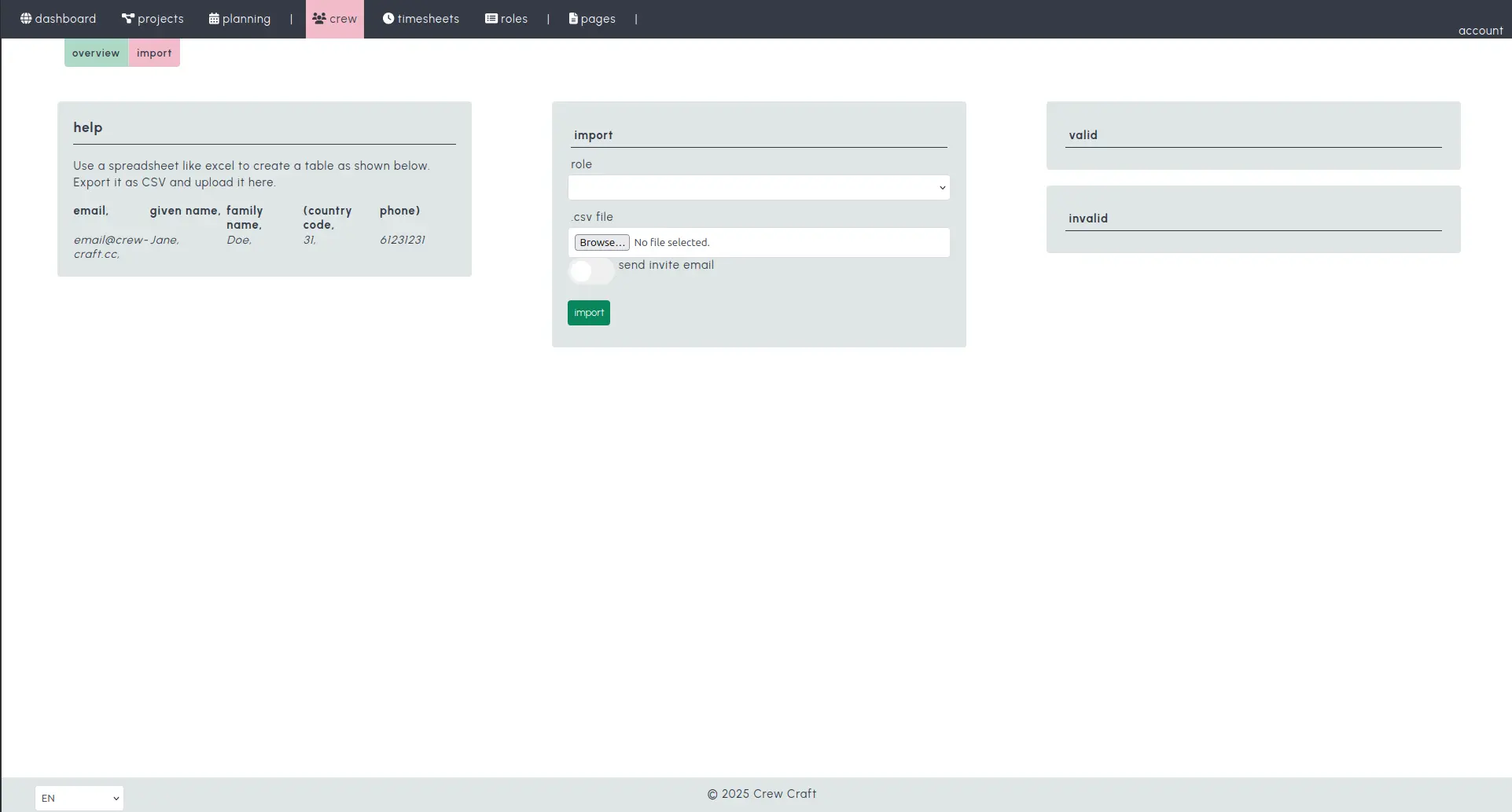Open planning via its calendar icon

(212, 17)
